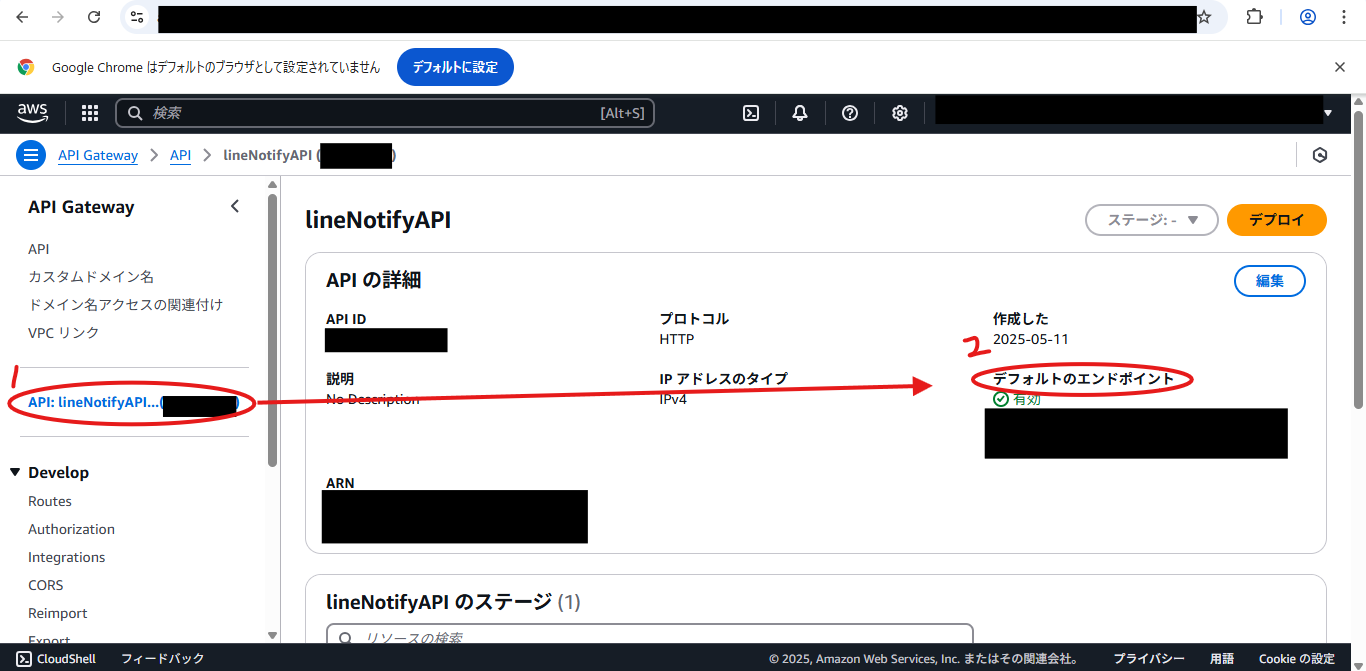
Task: Open the AWS services grid menu
Action: point(90,113)
